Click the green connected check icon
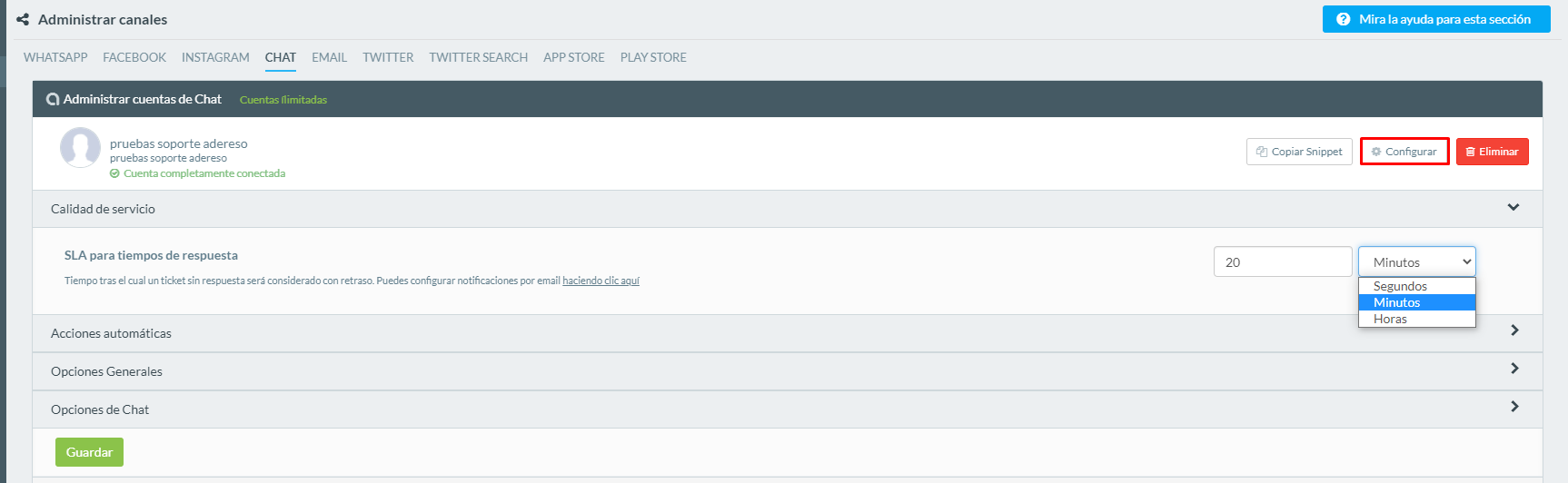 pyautogui.click(x=114, y=173)
